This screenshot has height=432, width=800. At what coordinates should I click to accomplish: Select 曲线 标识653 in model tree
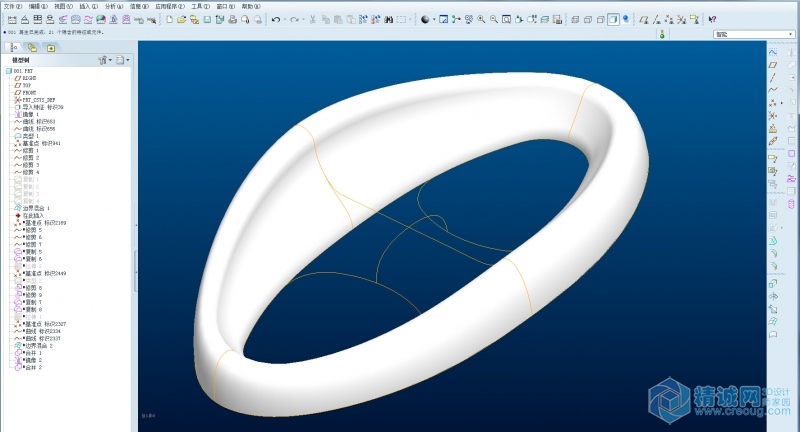coord(35,121)
